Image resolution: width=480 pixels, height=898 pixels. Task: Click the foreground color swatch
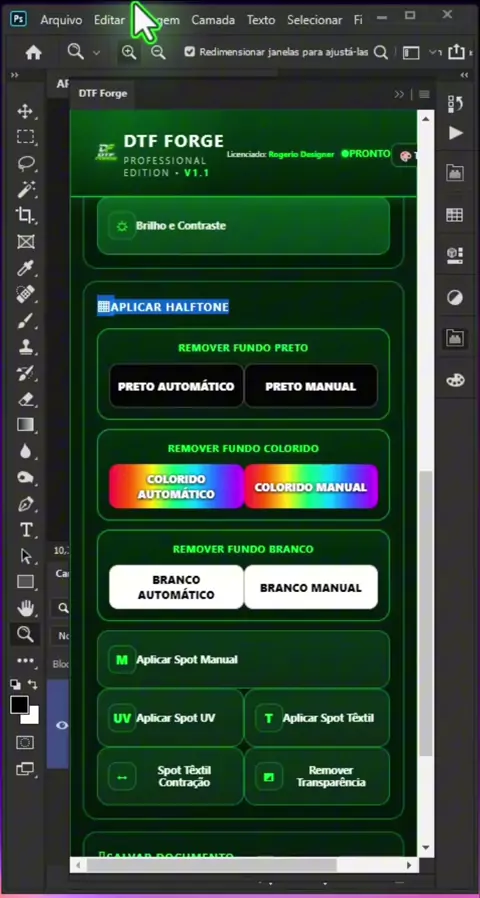(19, 705)
